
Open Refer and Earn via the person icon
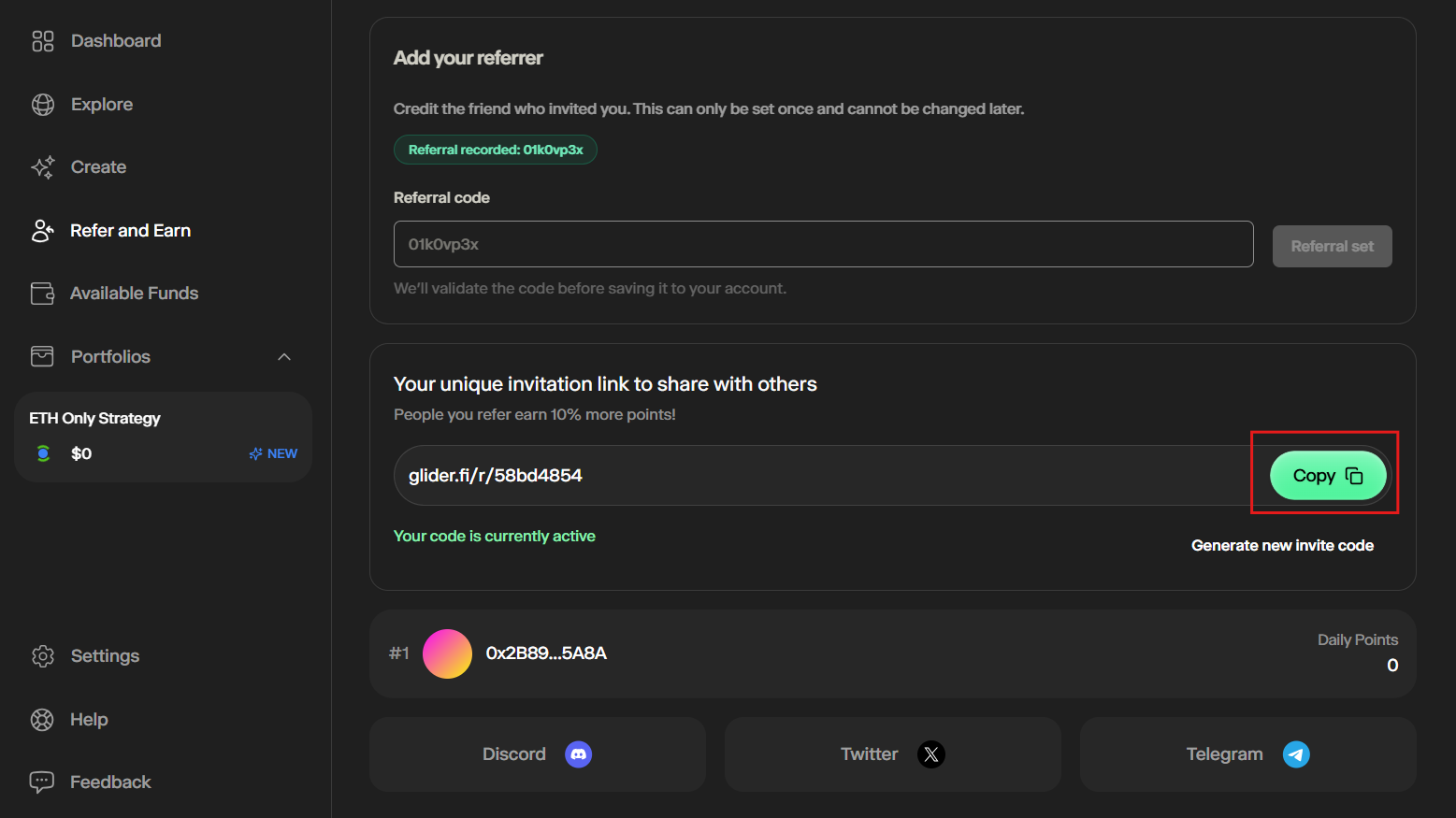pos(43,230)
